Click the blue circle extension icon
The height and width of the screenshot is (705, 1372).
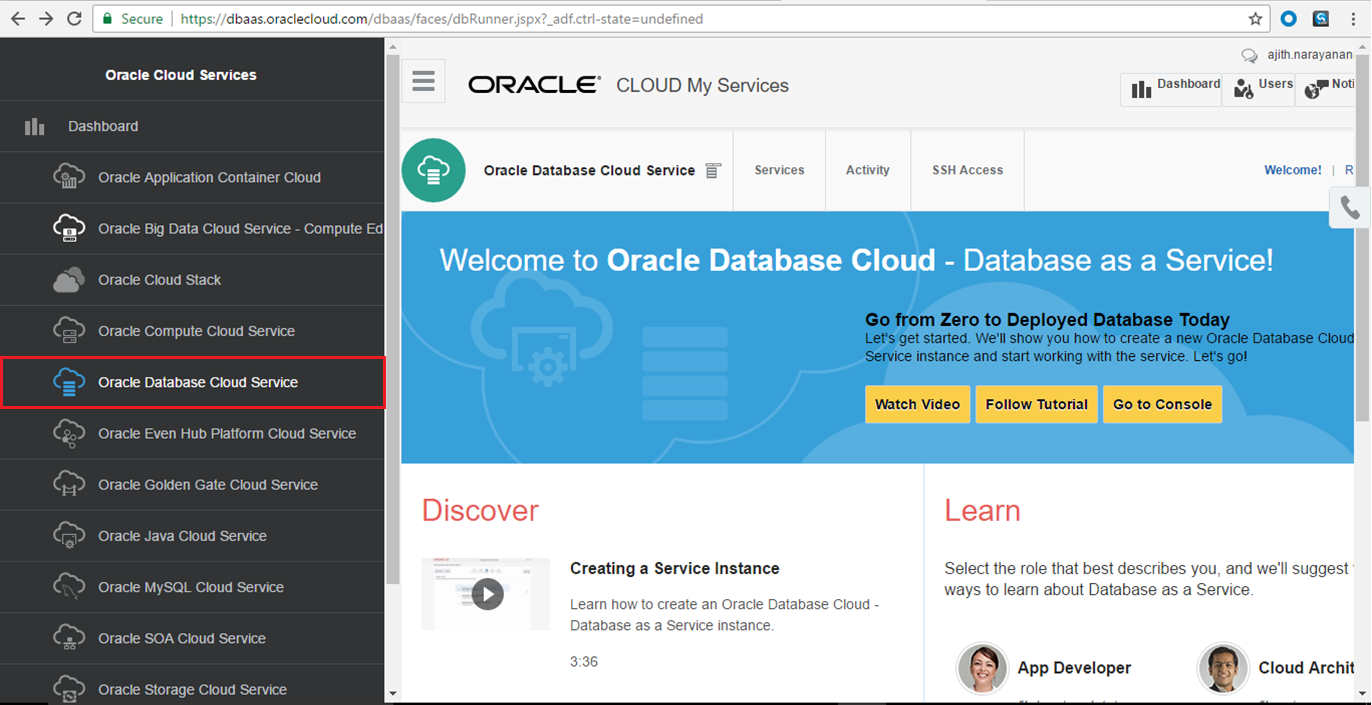(x=1289, y=19)
